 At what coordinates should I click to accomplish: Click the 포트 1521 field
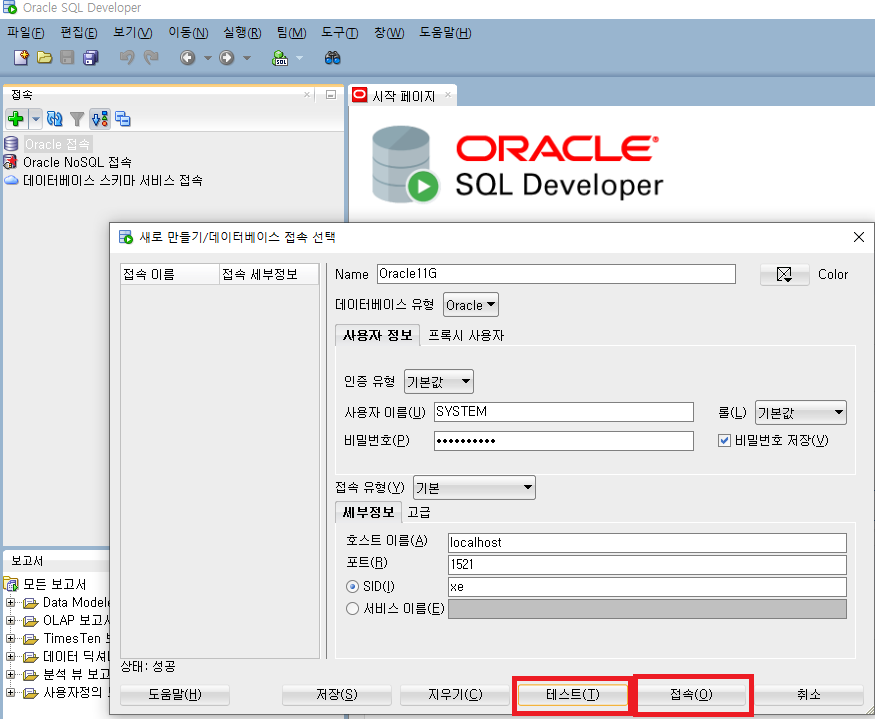(x=647, y=564)
